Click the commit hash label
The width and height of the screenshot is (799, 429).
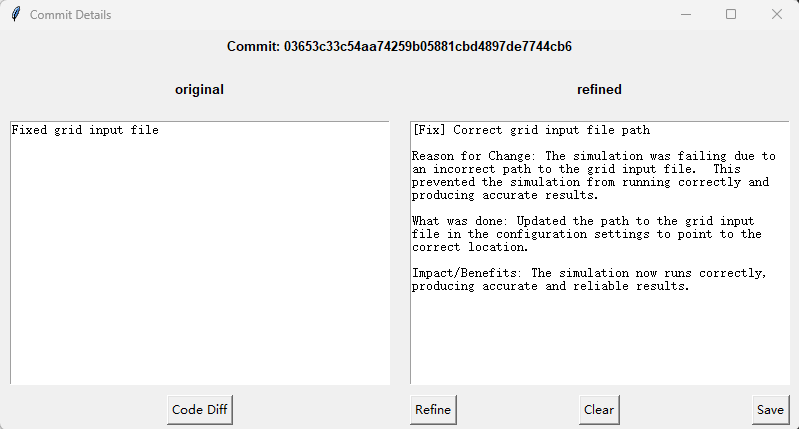(x=399, y=46)
